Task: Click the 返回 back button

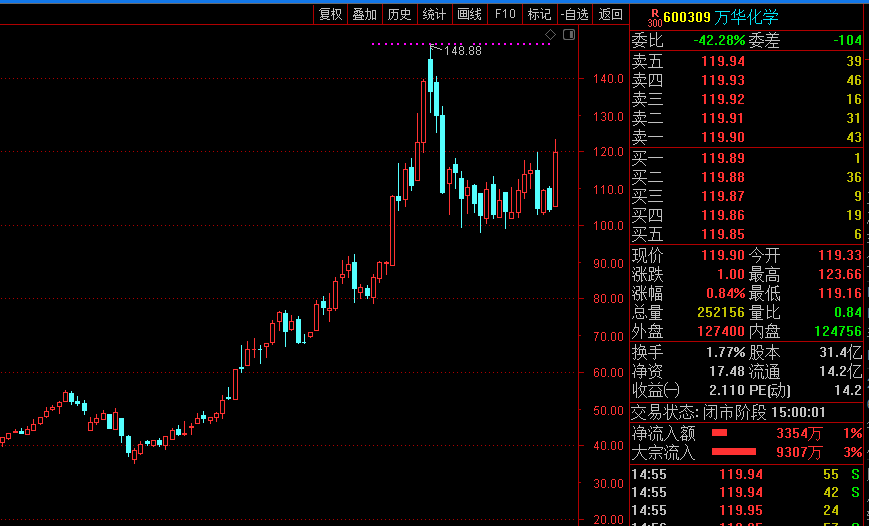Action: tap(610, 14)
